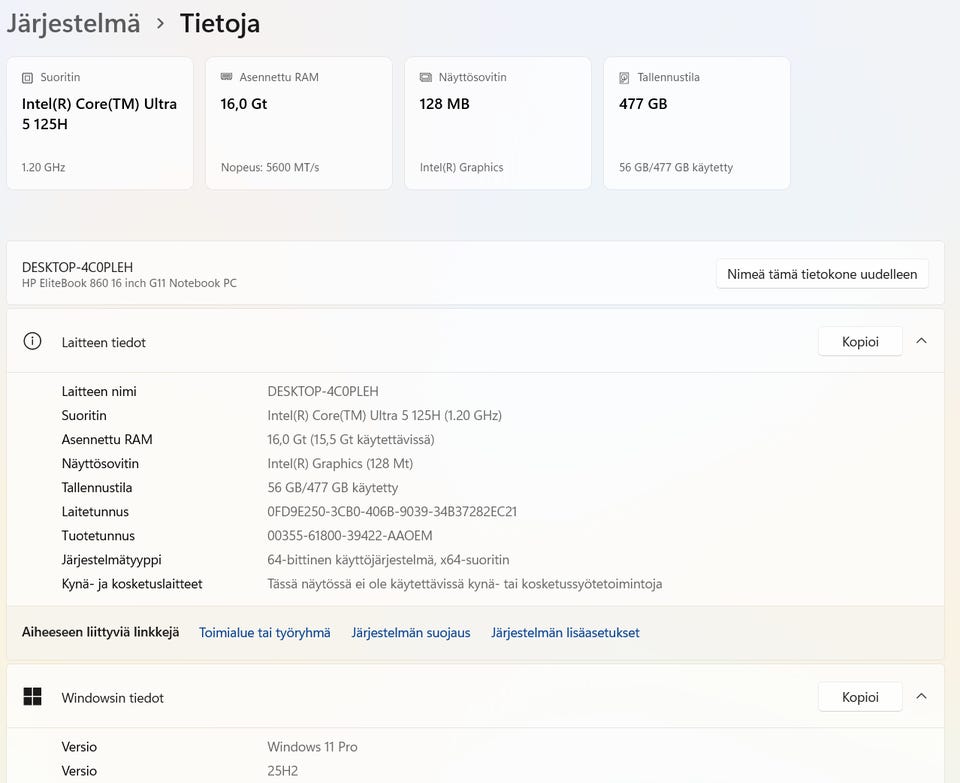Image resolution: width=960 pixels, height=783 pixels.
Task: Open the Tallennustila 477 GB card
Action: pos(697,123)
